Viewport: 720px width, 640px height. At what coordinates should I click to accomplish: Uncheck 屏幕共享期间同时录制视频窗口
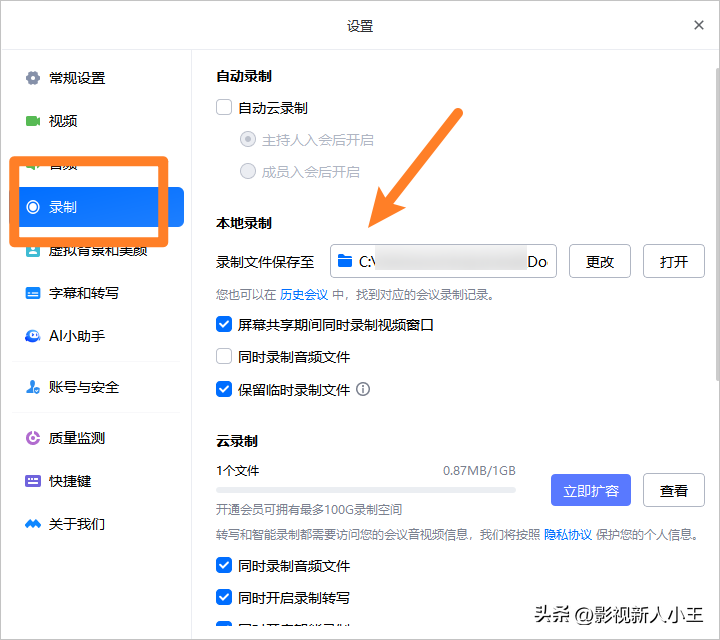click(x=224, y=324)
